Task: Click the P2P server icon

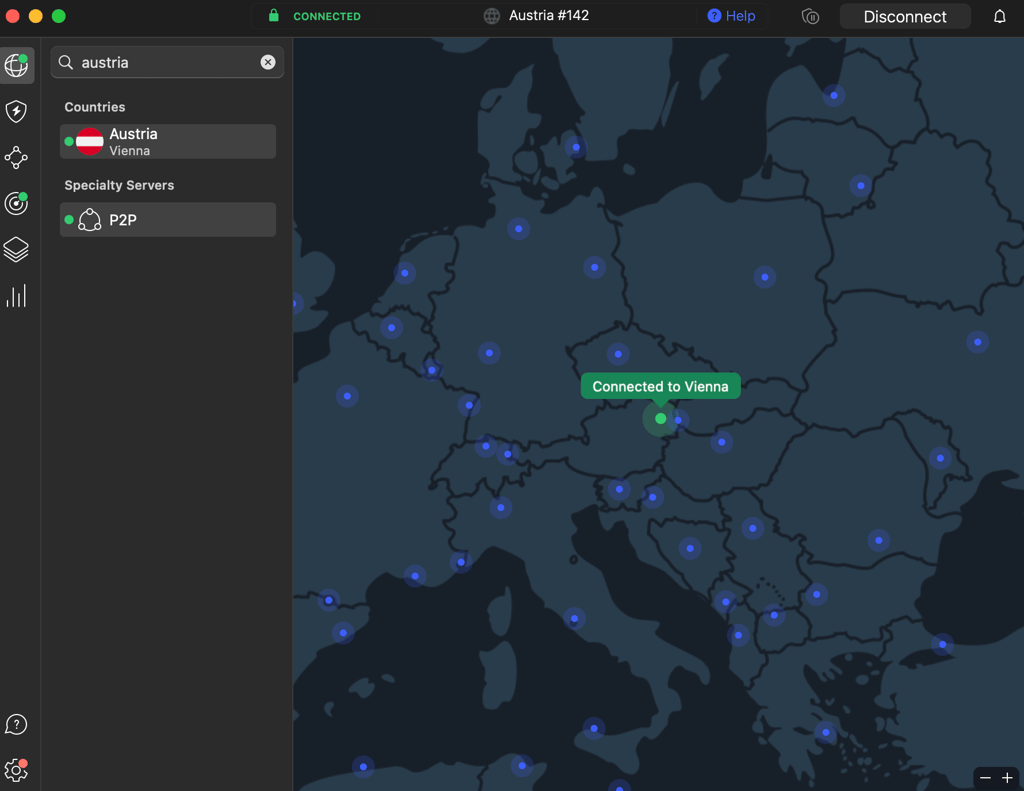Action: click(x=89, y=220)
